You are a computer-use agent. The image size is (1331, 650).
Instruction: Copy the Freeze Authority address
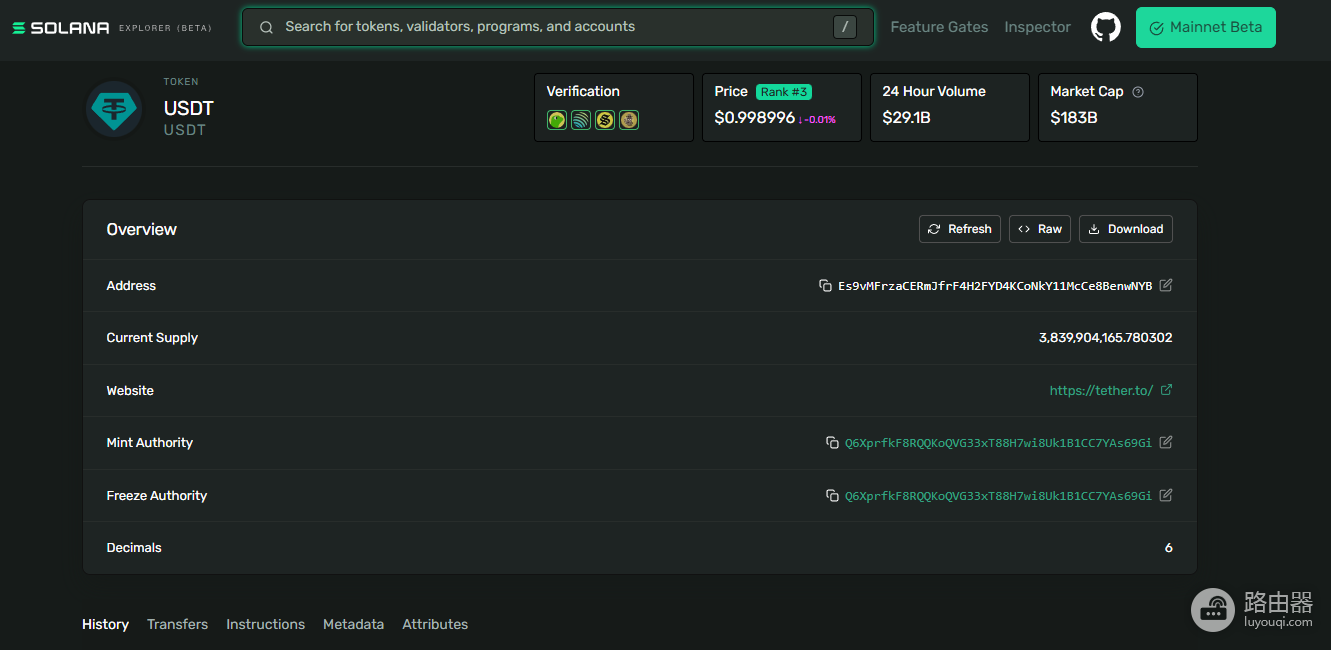832,495
